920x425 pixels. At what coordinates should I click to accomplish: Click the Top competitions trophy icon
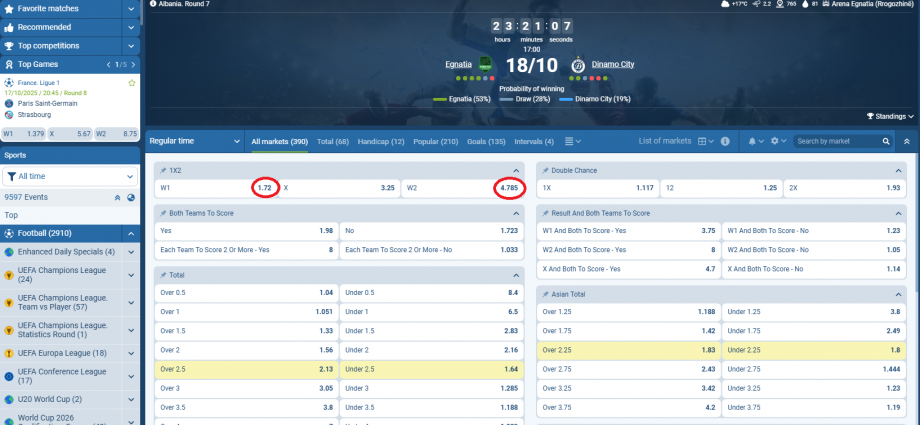[x=9, y=46]
